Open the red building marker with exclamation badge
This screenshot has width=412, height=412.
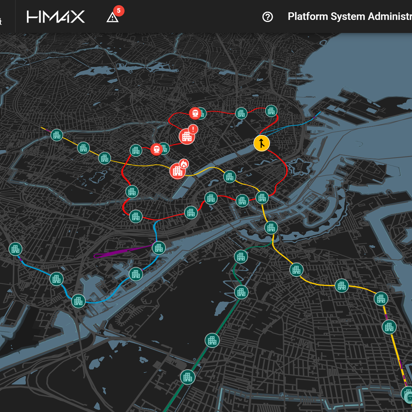(187, 136)
